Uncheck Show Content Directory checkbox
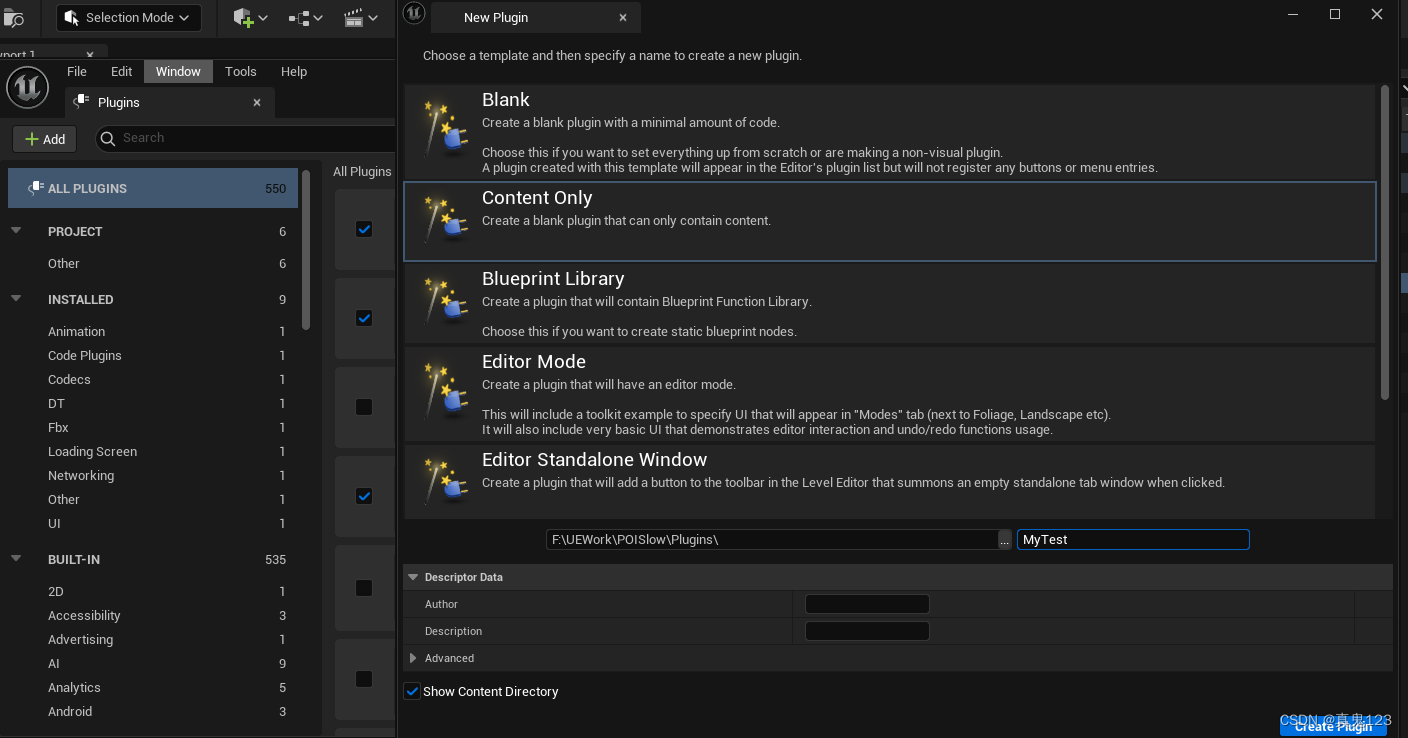The width and height of the screenshot is (1408, 738). (412, 691)
